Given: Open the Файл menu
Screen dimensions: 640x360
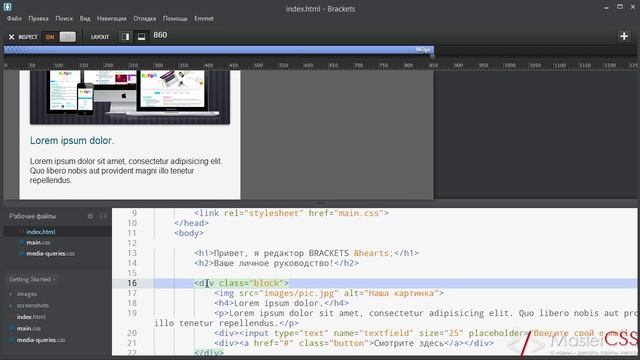Looking at the screenshot, I should (14, 18).
